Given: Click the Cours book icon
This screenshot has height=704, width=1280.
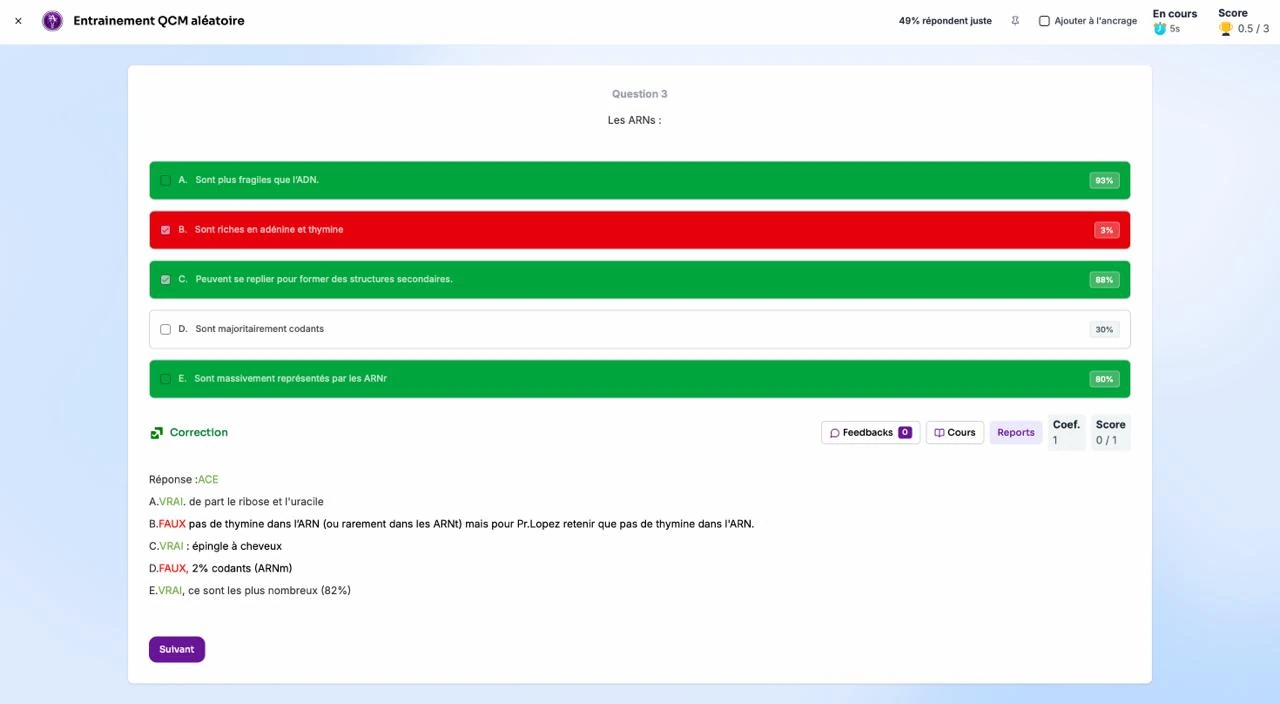Looking at the screenshot, I should point(939,433).
